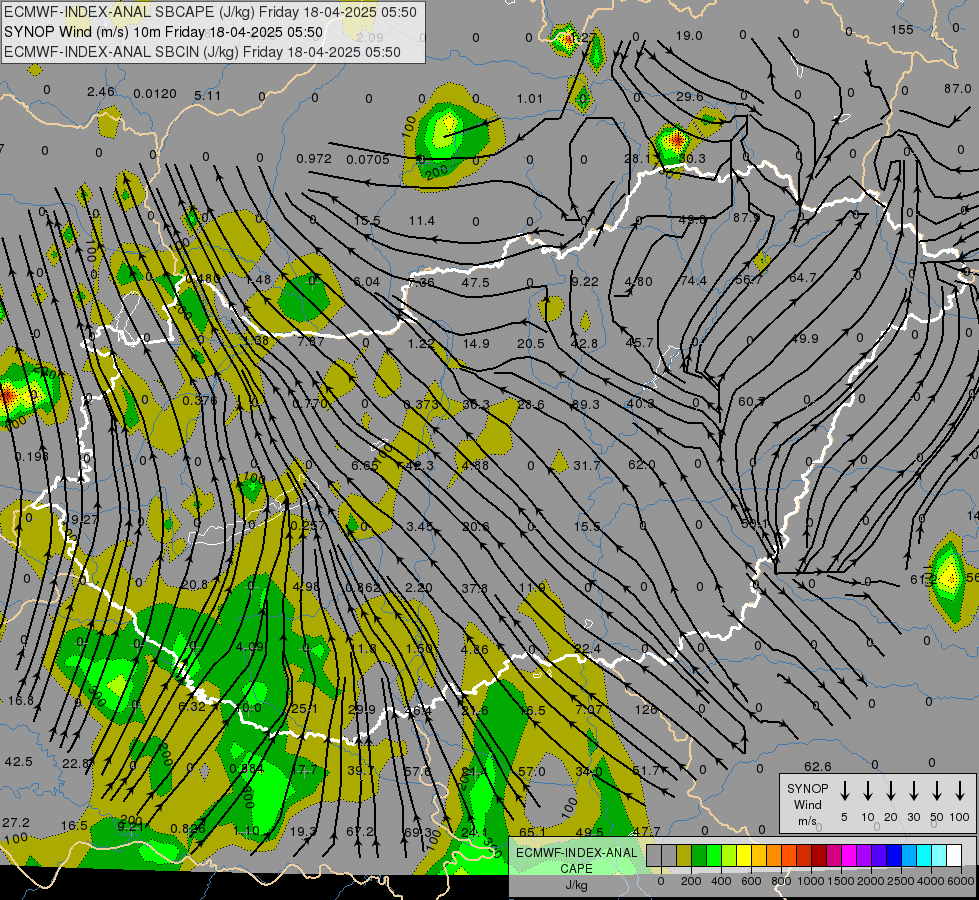Viewport: 979px width, 900px height.
Task: Click the map value '0.0120'
Action: [155, 94]
